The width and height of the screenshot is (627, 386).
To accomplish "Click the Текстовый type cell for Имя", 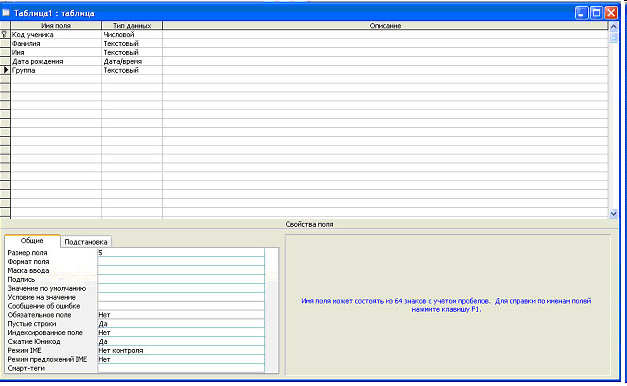I will pos(132,52).
